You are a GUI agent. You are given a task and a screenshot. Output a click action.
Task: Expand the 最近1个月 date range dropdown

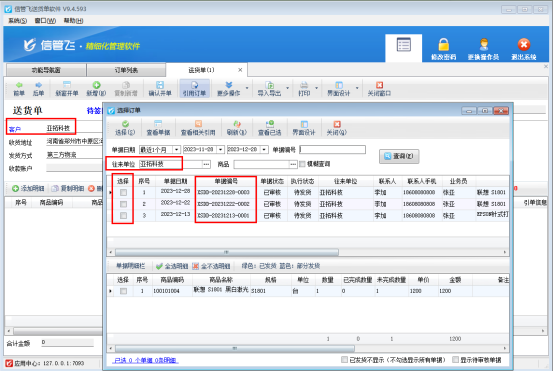(x=176, y=150)
